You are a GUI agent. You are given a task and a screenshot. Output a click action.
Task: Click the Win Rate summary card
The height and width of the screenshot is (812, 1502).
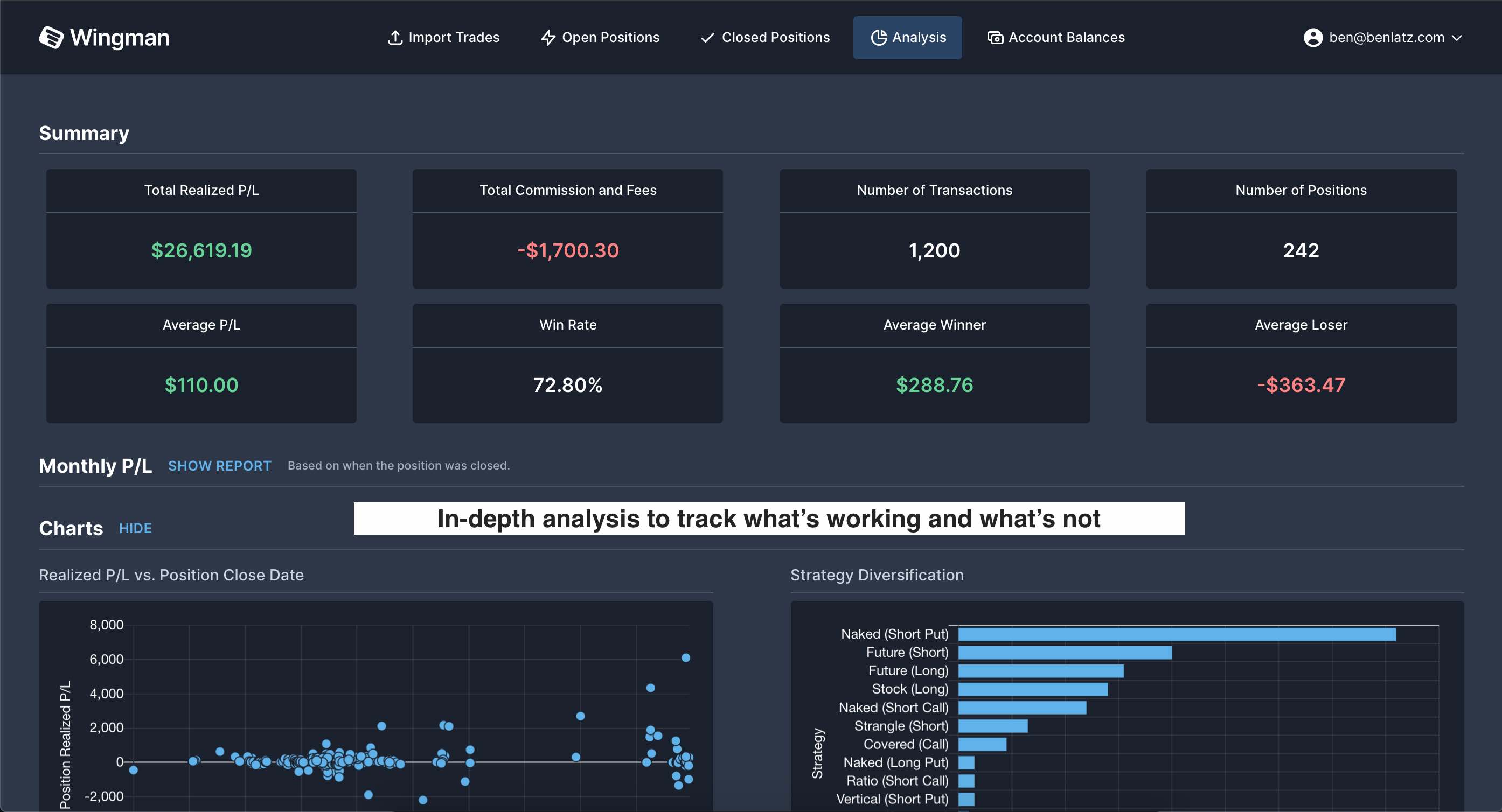point(567,362)
